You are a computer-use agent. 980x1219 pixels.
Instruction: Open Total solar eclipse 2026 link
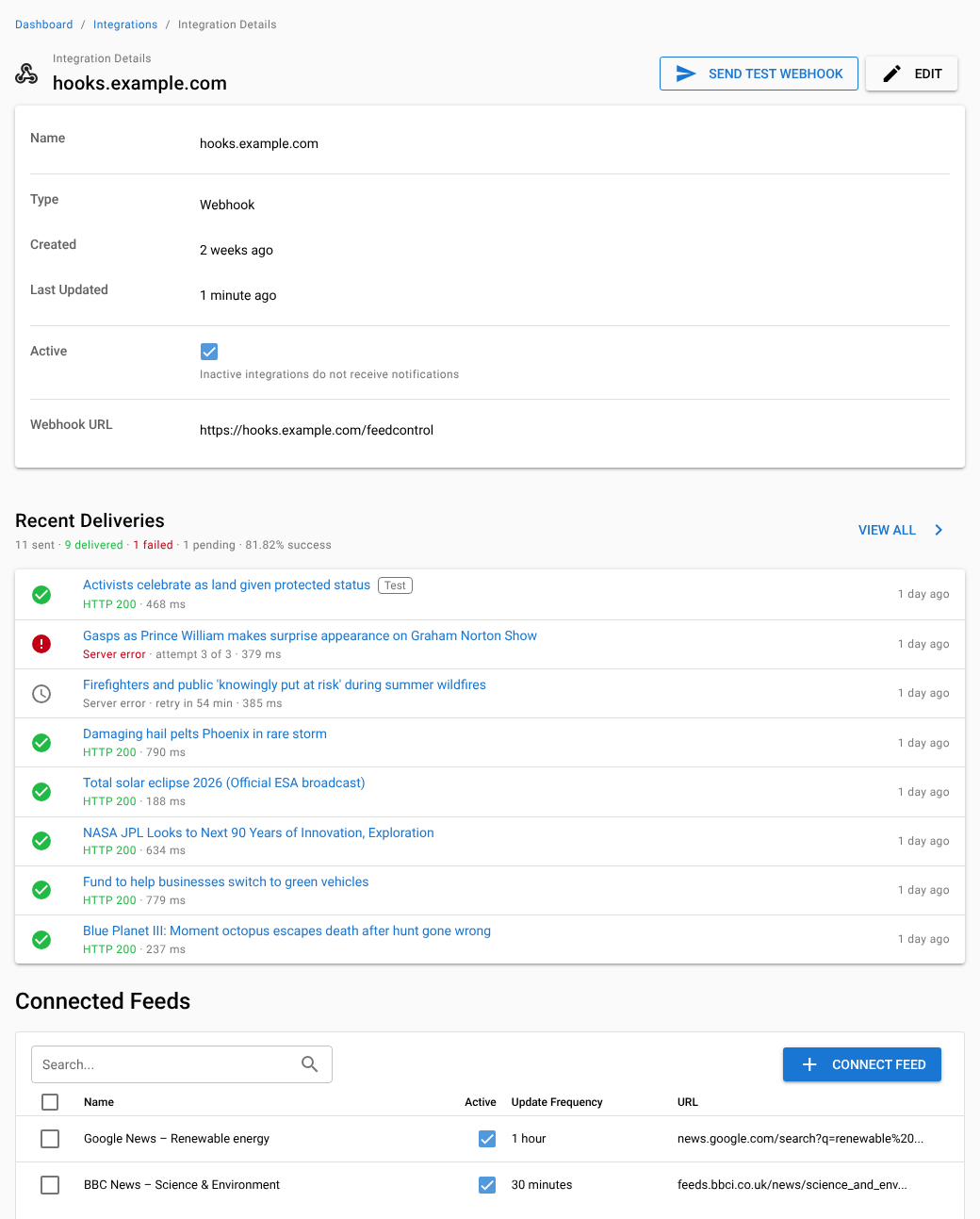point(224,783)
